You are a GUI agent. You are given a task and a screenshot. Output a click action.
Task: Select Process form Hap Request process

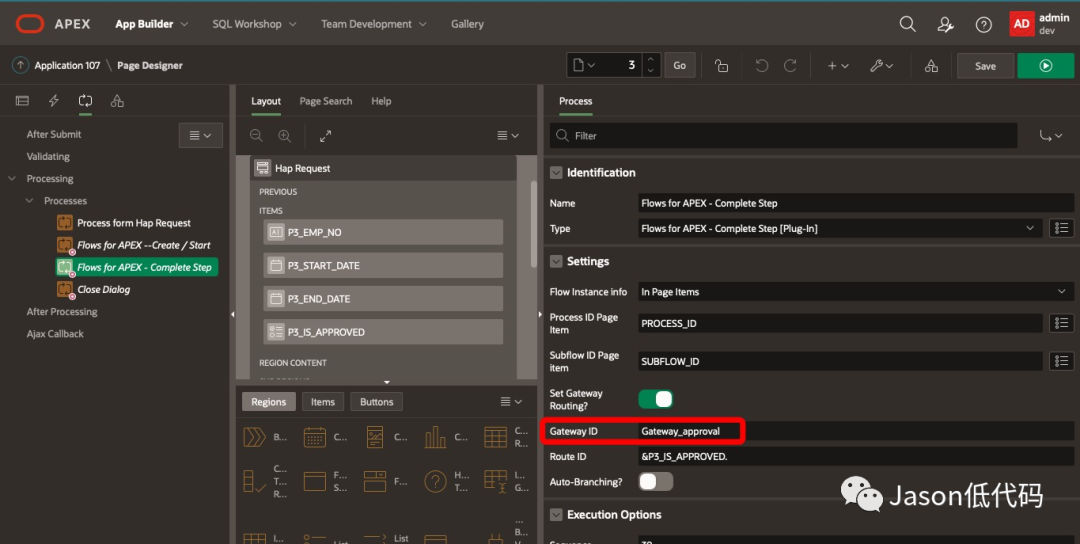pos(134,223)
